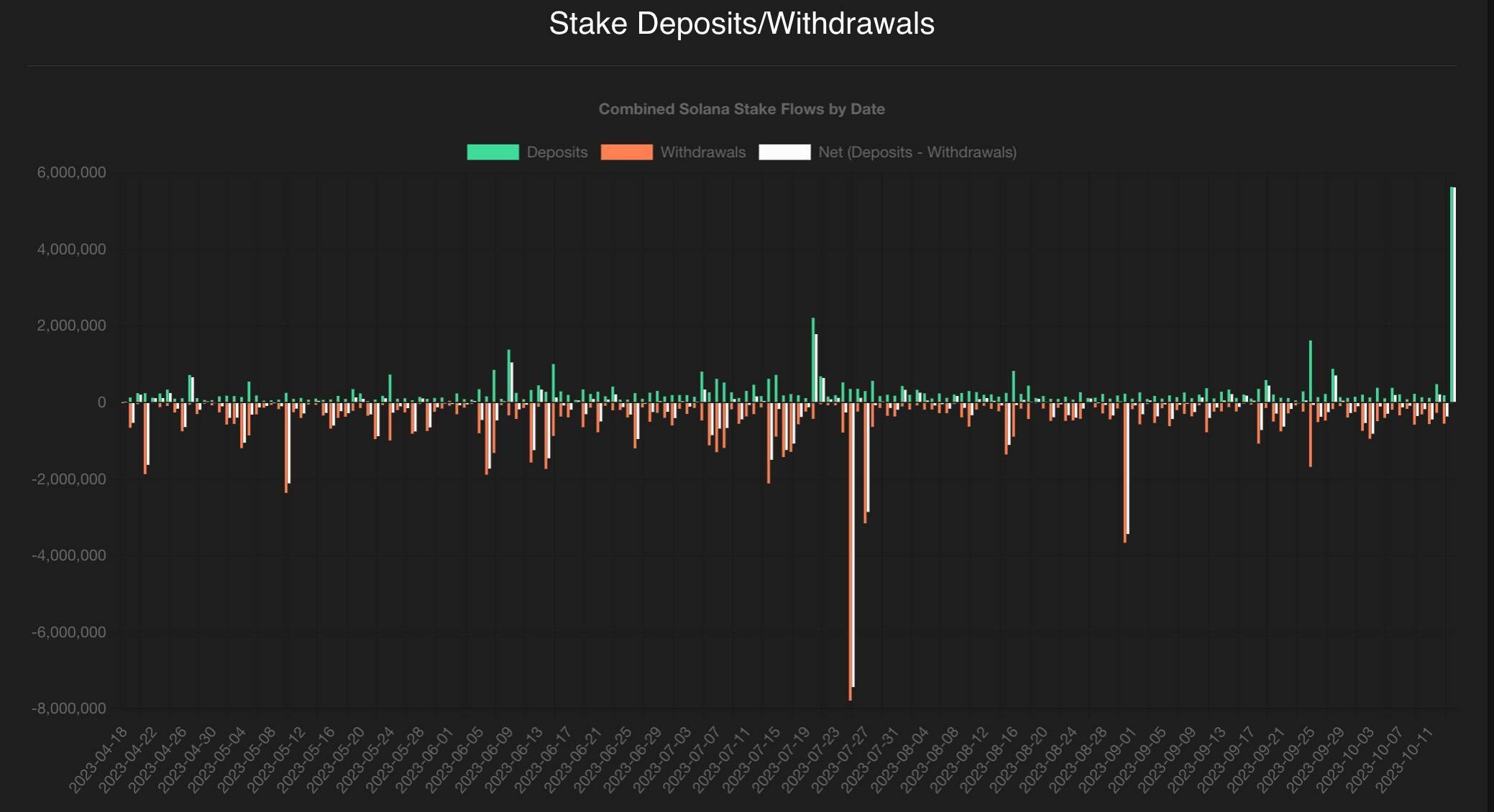Toggle the Deposits legend label
This screenshot has height=812, width=1494.
pyautogui.click(x=556, y=152)
